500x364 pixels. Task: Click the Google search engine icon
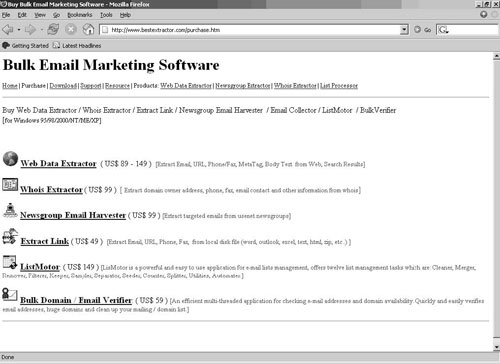pos(443,30)
